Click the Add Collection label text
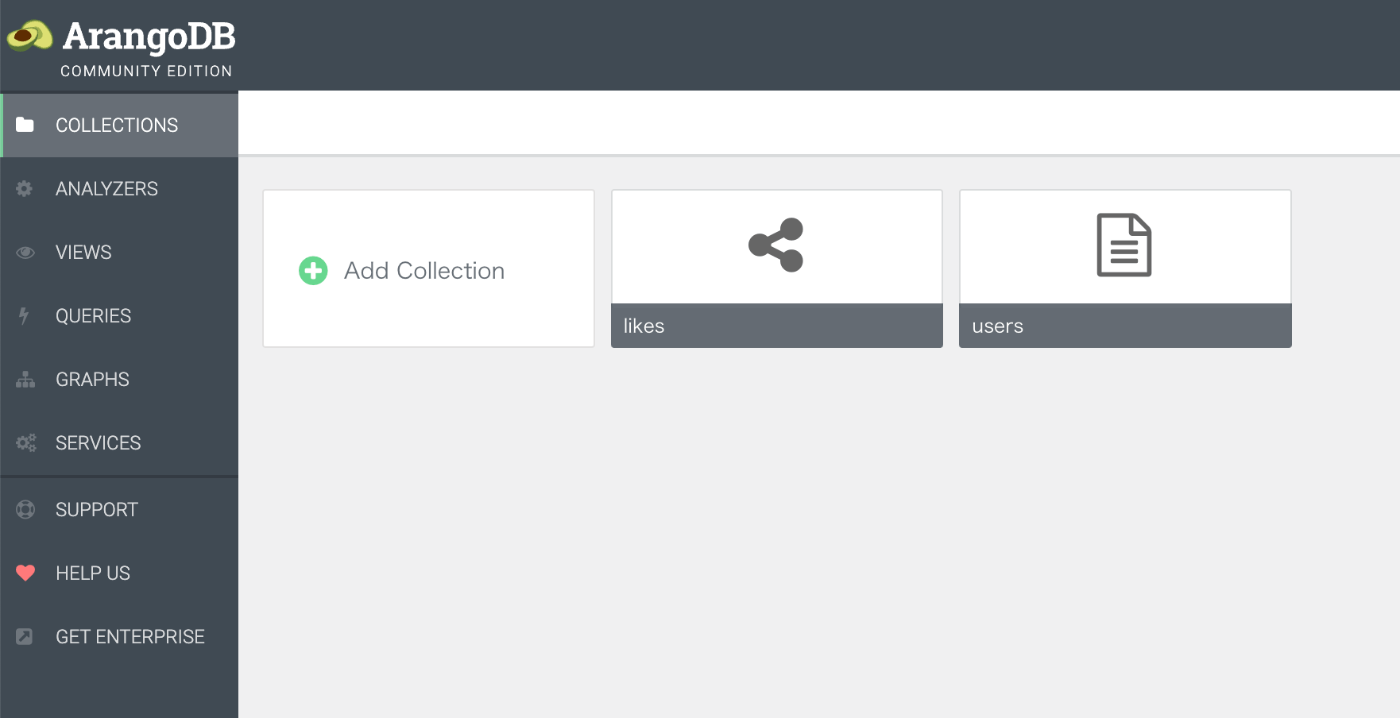The height and width of the screenshot is (718, 1400). 424,271
